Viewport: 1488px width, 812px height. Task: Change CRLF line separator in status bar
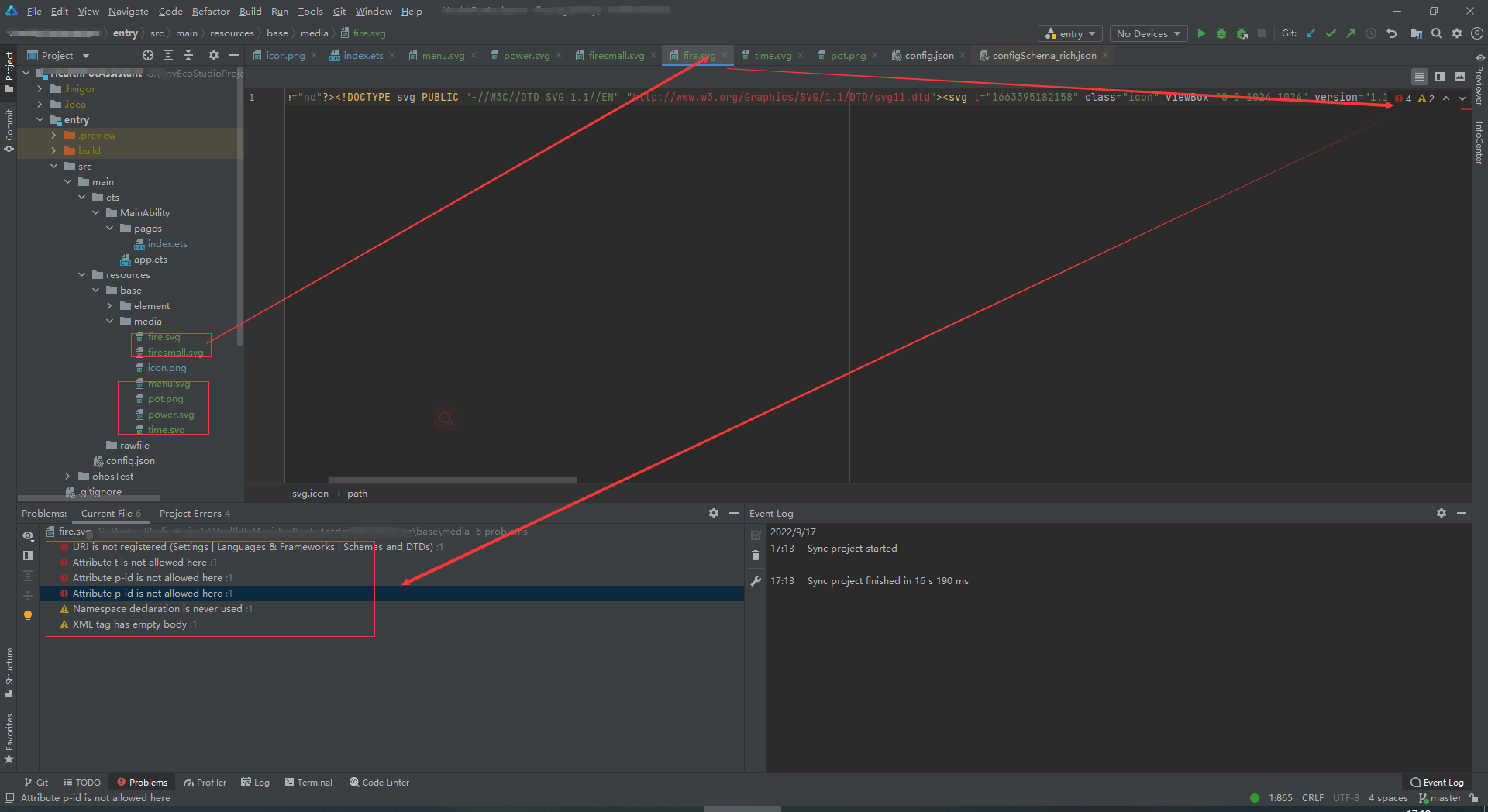coord(1313,797)
